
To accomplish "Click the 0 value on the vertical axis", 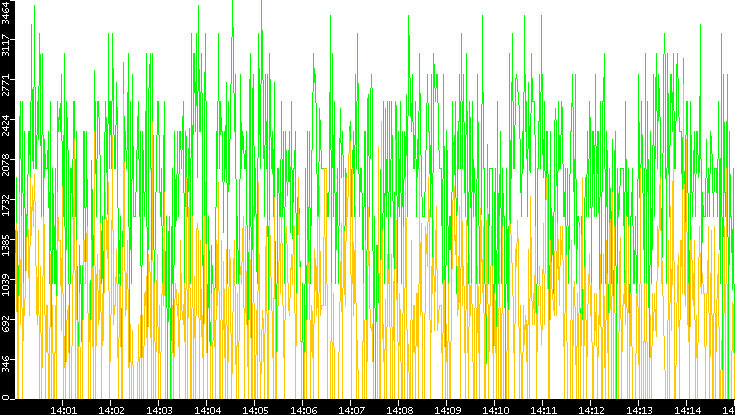I will point(5,397).
